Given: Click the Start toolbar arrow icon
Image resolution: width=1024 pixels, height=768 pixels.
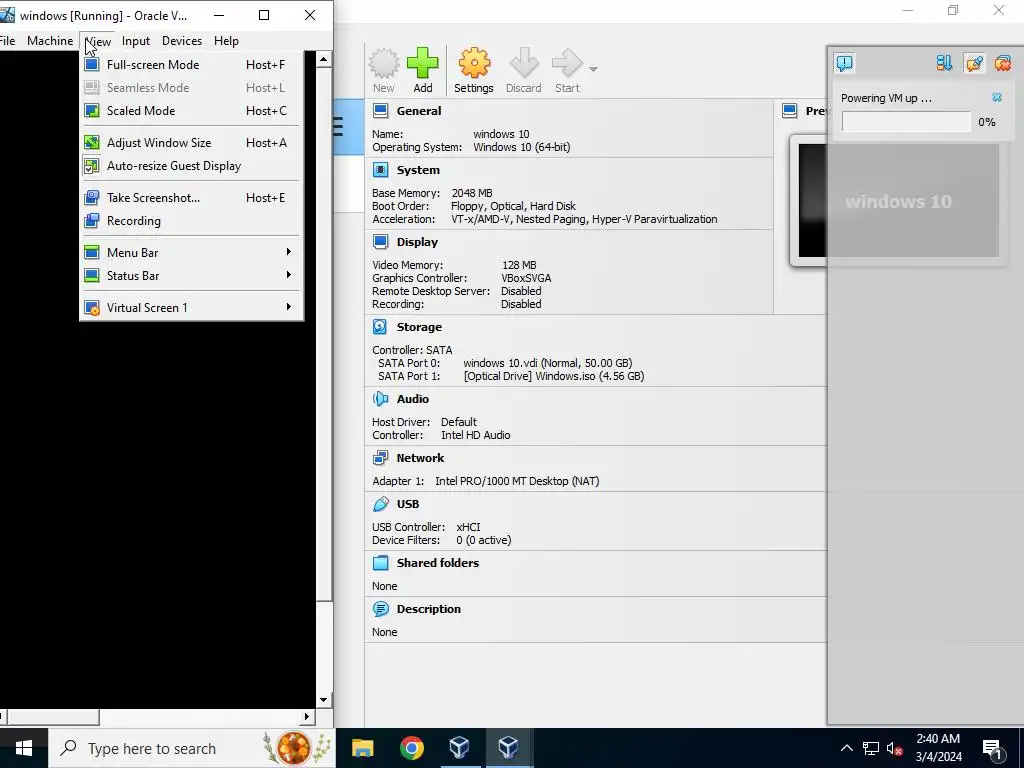Looking at the screenshot, I should point(567,63).
